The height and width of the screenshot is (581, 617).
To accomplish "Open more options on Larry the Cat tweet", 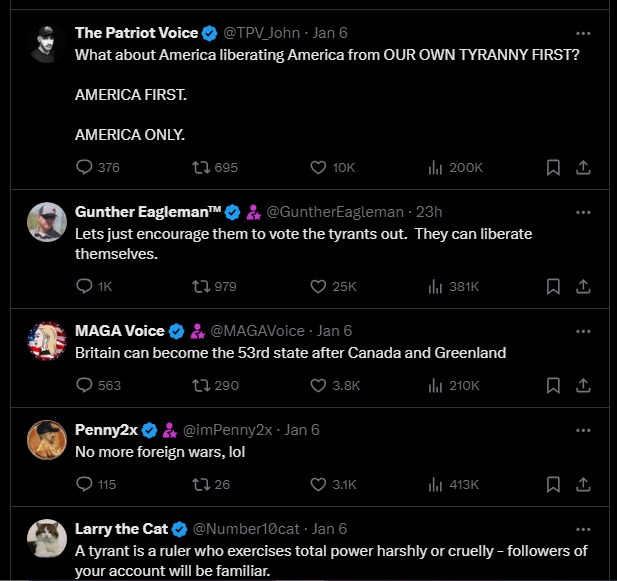I will click(584, 528).
